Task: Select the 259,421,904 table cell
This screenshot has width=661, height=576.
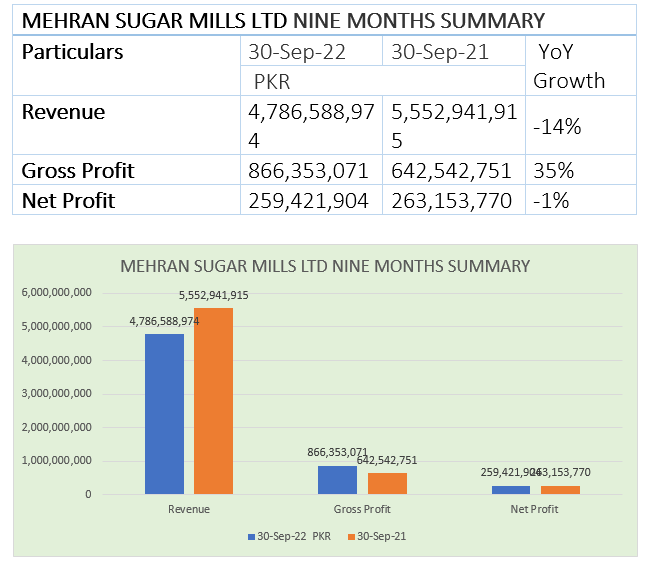Action: point(311,200)
